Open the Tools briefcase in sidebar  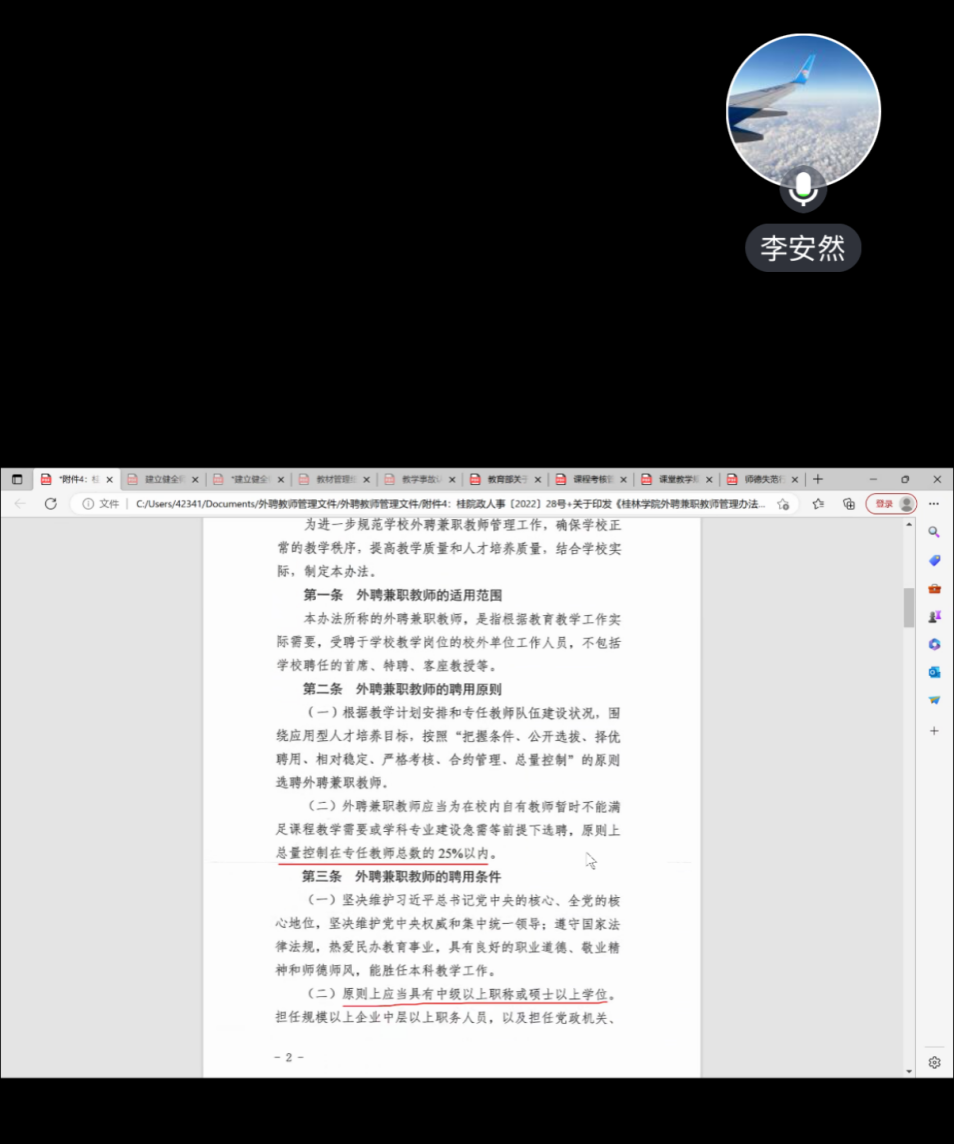click(934, 588)
